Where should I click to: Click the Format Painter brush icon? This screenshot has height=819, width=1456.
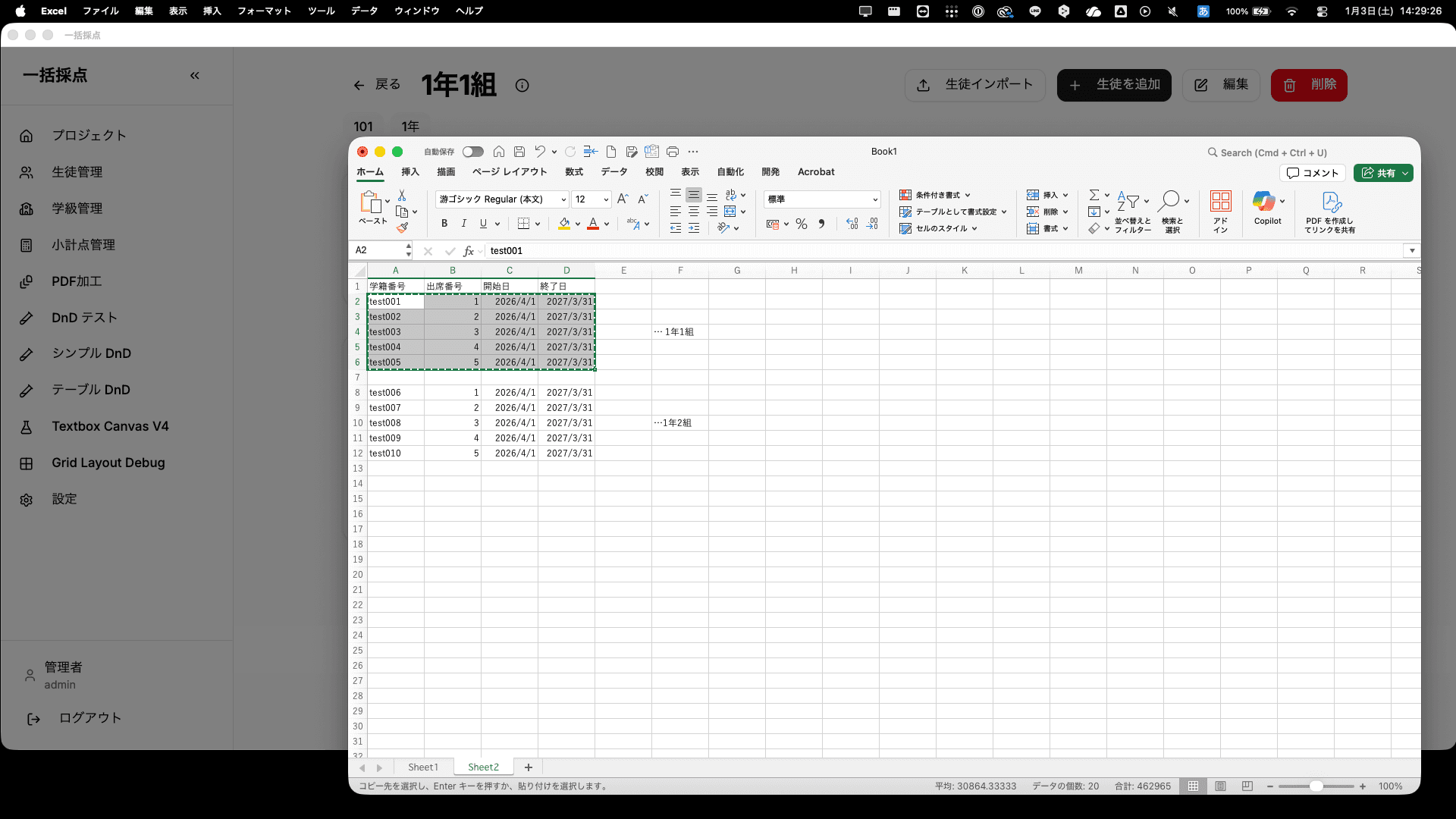pos(402,227)
